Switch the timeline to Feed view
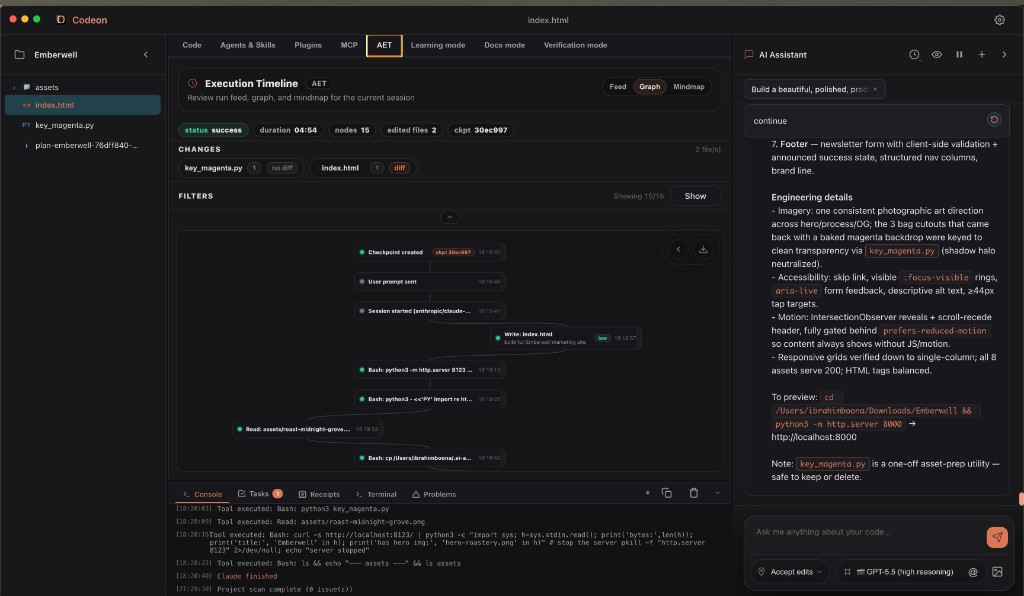This screenshot has width=1024, height=596. click(618, 87)
